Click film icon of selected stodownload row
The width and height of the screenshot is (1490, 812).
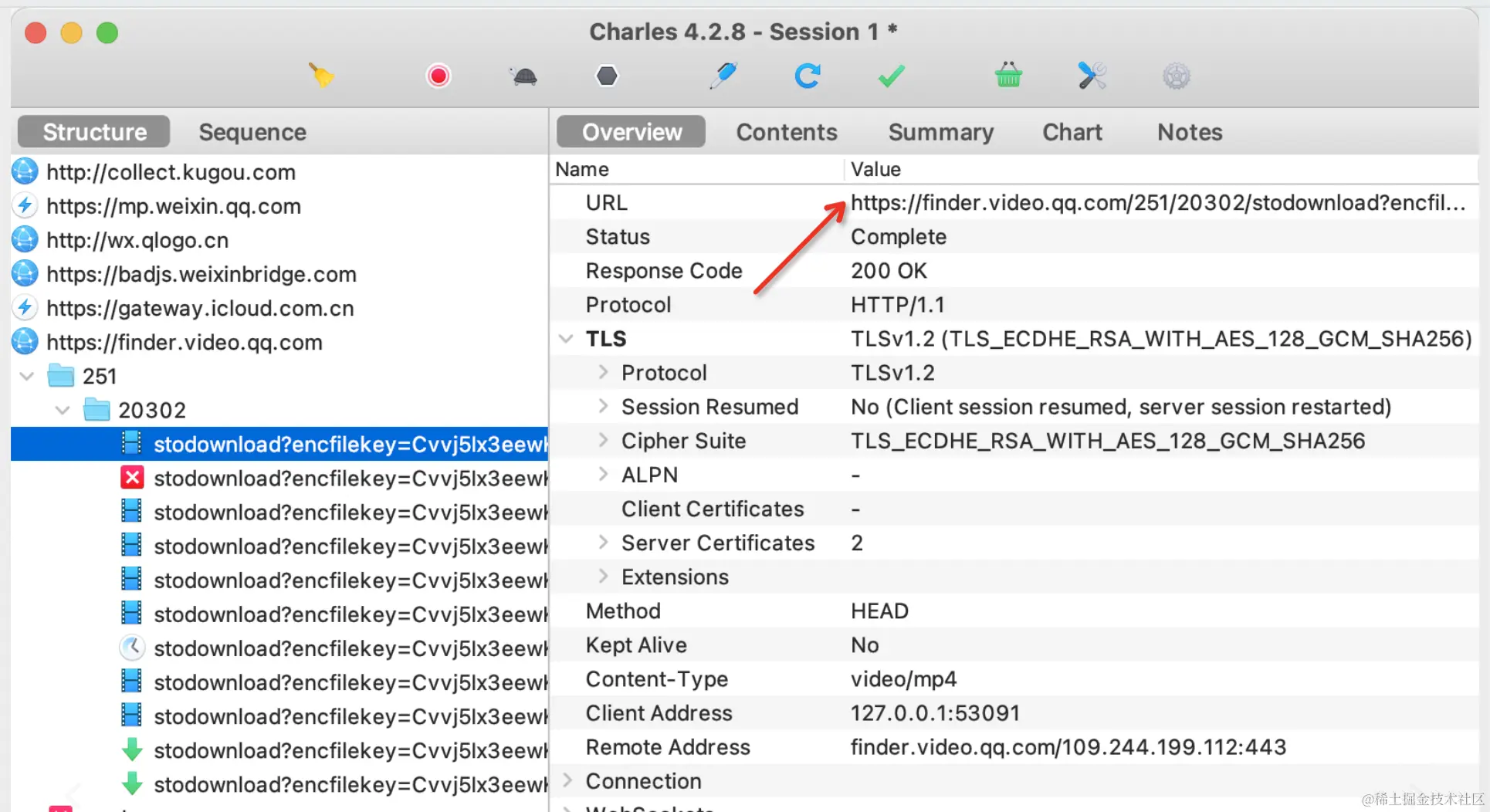pos(132,443)
